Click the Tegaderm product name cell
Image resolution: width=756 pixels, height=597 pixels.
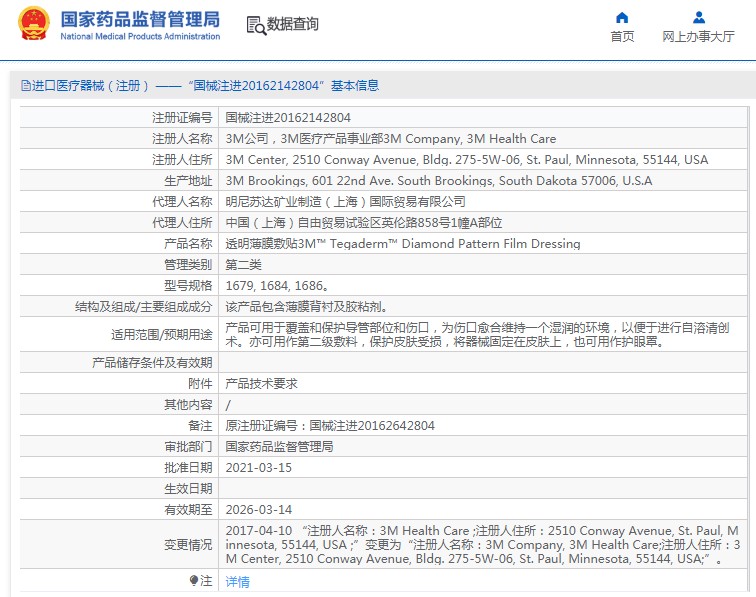(x=402, y=244)
